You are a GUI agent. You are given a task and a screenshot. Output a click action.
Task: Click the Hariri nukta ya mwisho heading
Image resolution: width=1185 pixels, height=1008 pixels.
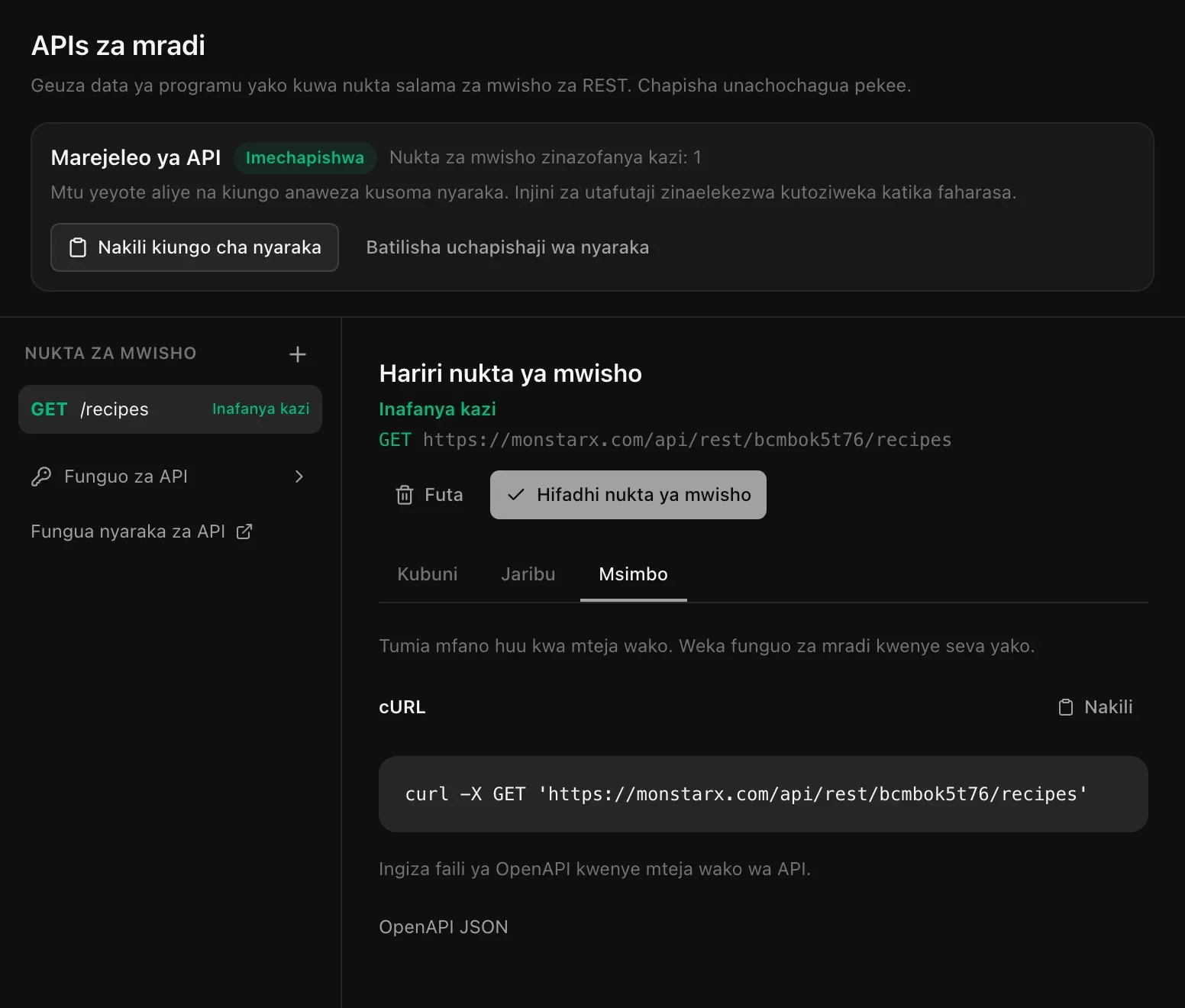point(511,373)
